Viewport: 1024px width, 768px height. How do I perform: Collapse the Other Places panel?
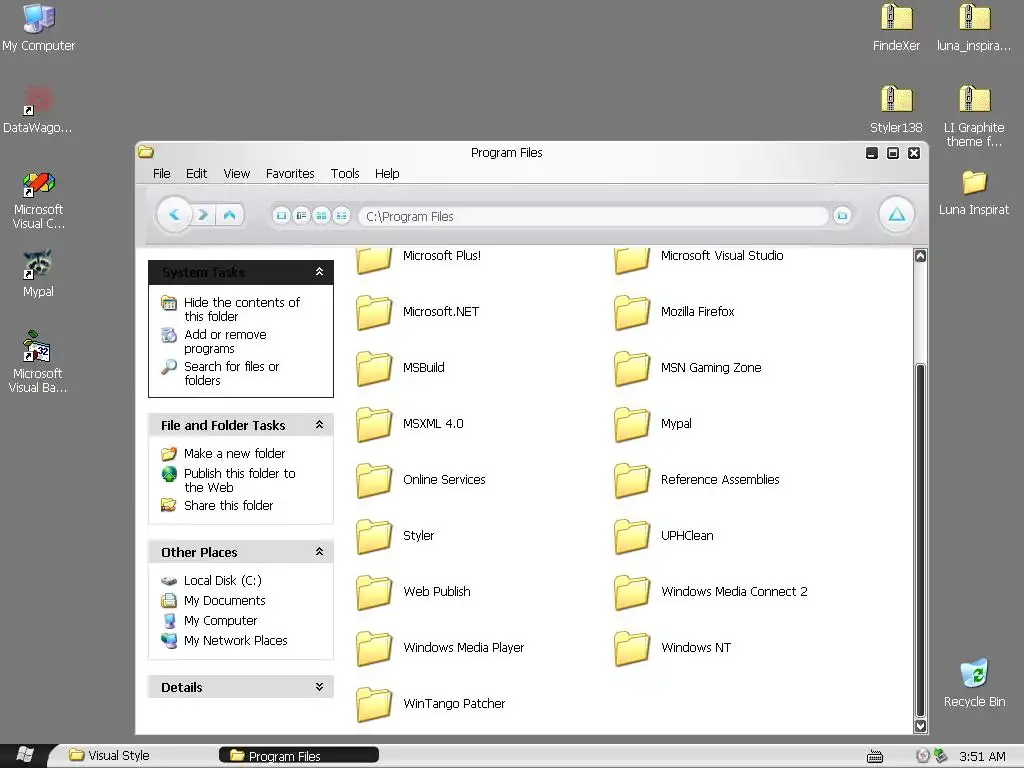point(319,552)
